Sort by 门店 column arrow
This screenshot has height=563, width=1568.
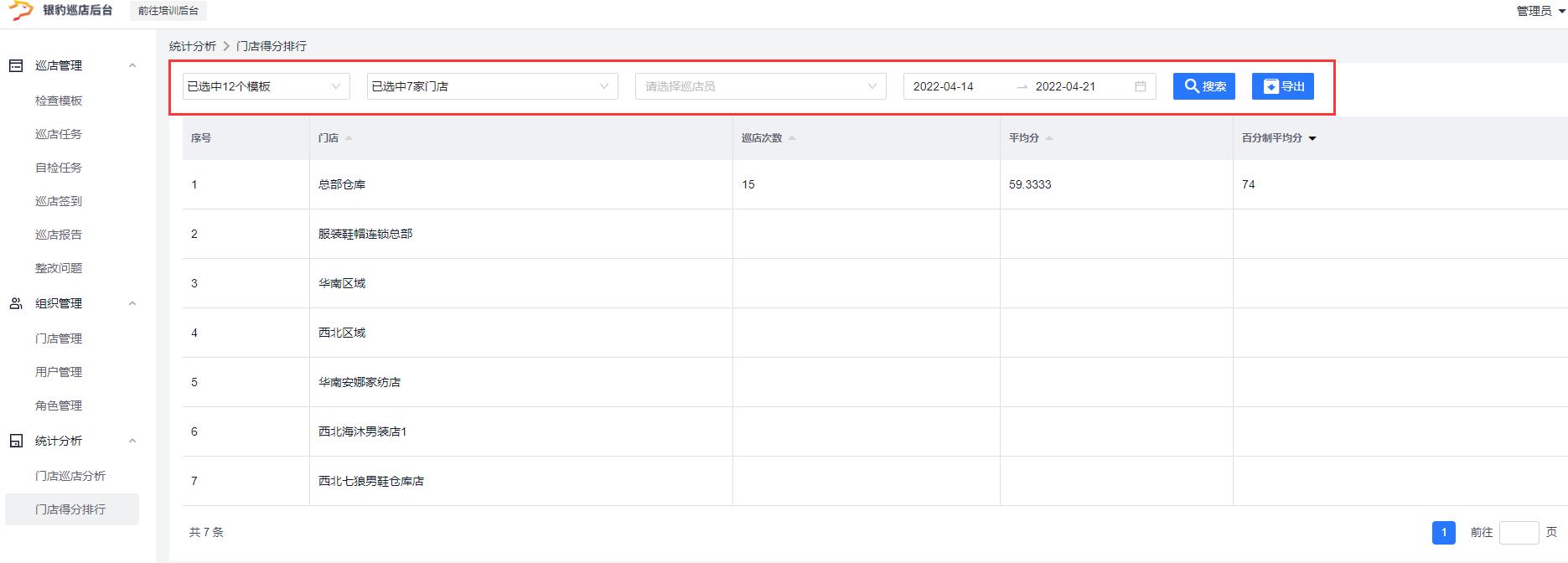coord(349,138)
